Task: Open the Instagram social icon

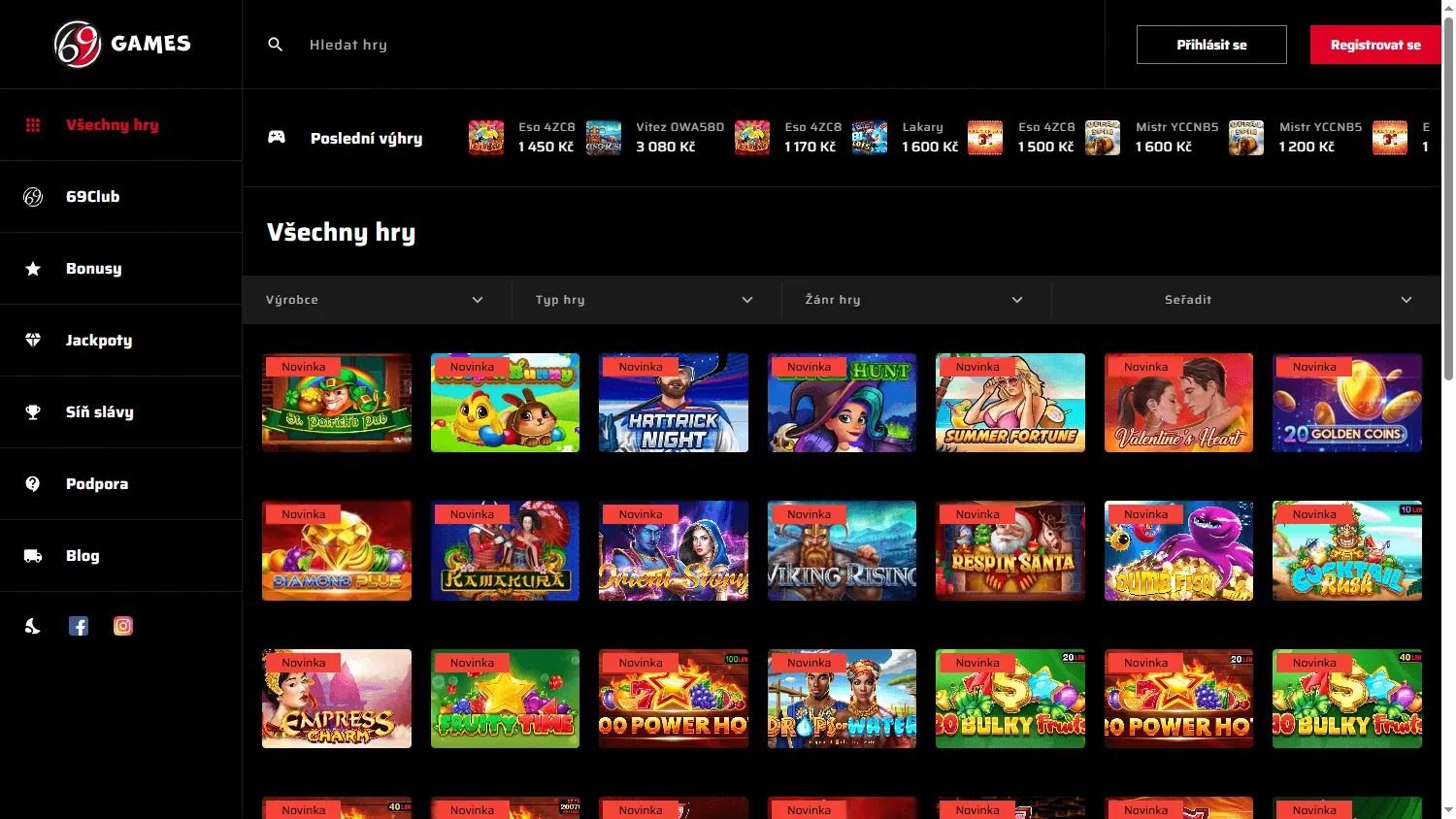Action: click(x=122, y=625)
